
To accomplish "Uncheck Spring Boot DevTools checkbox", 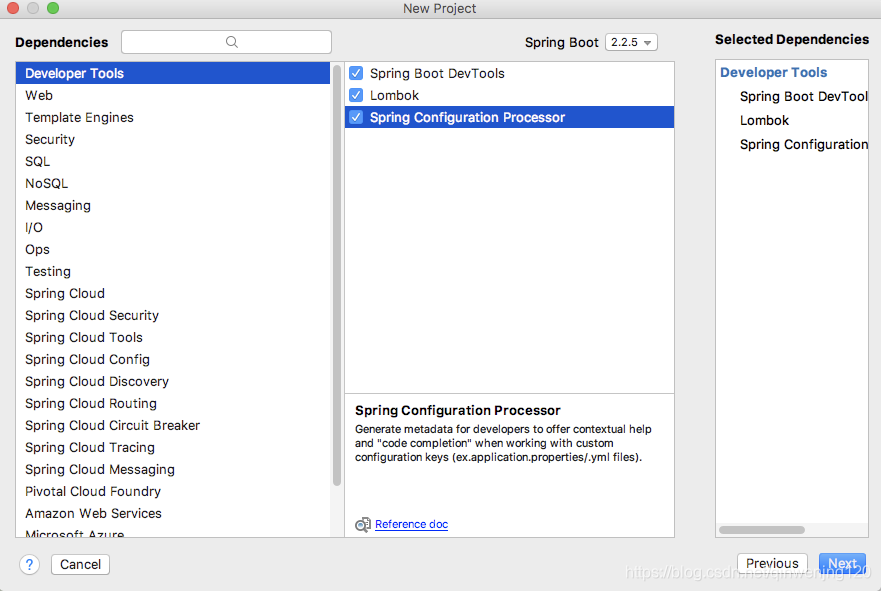I will pyautogui.click(x=356, y=73).
